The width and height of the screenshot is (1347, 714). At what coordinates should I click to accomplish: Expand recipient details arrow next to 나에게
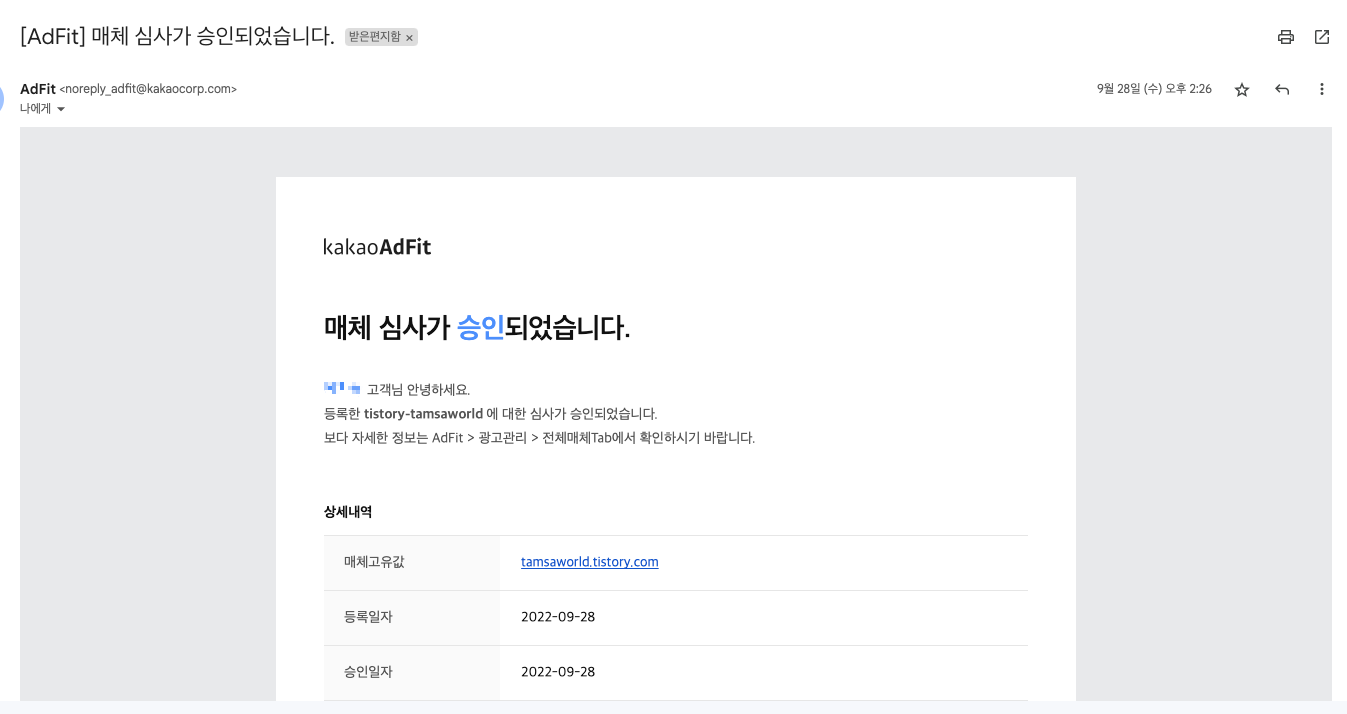[61, 109]
